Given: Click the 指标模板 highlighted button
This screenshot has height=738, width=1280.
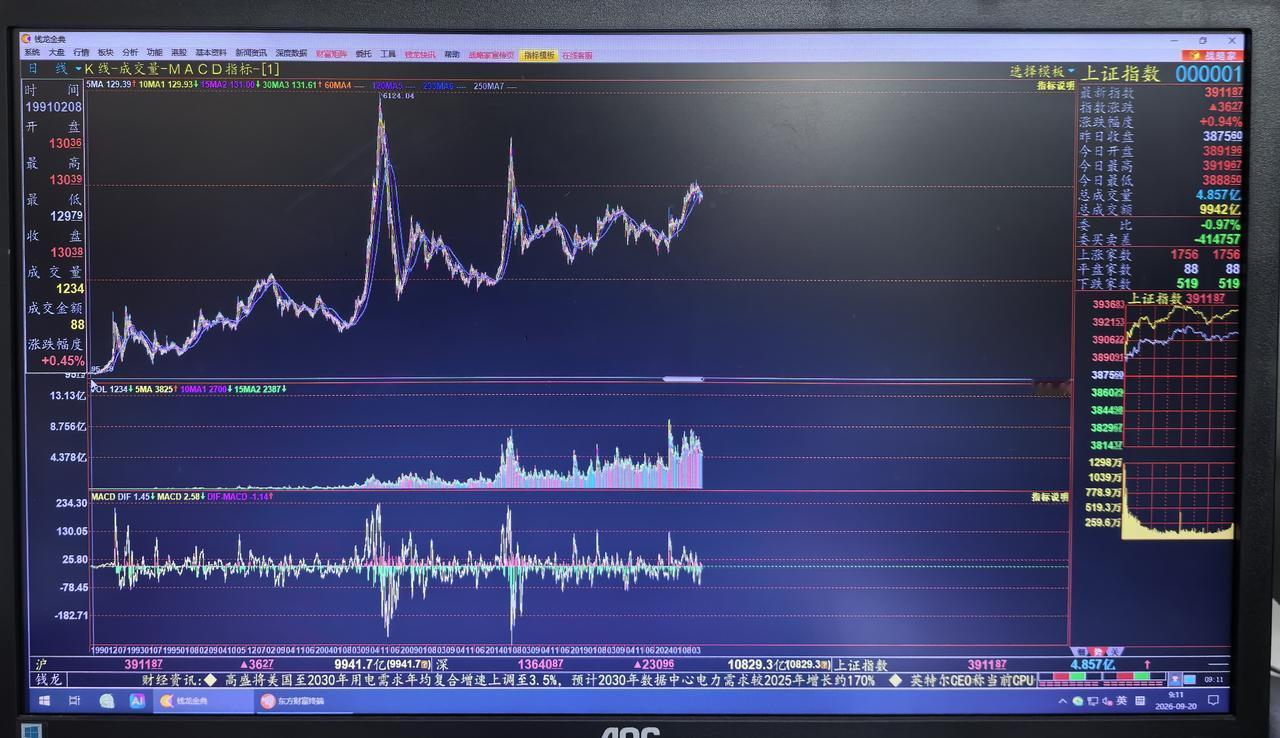Looking at the screenshot, I should click(539, 56).
